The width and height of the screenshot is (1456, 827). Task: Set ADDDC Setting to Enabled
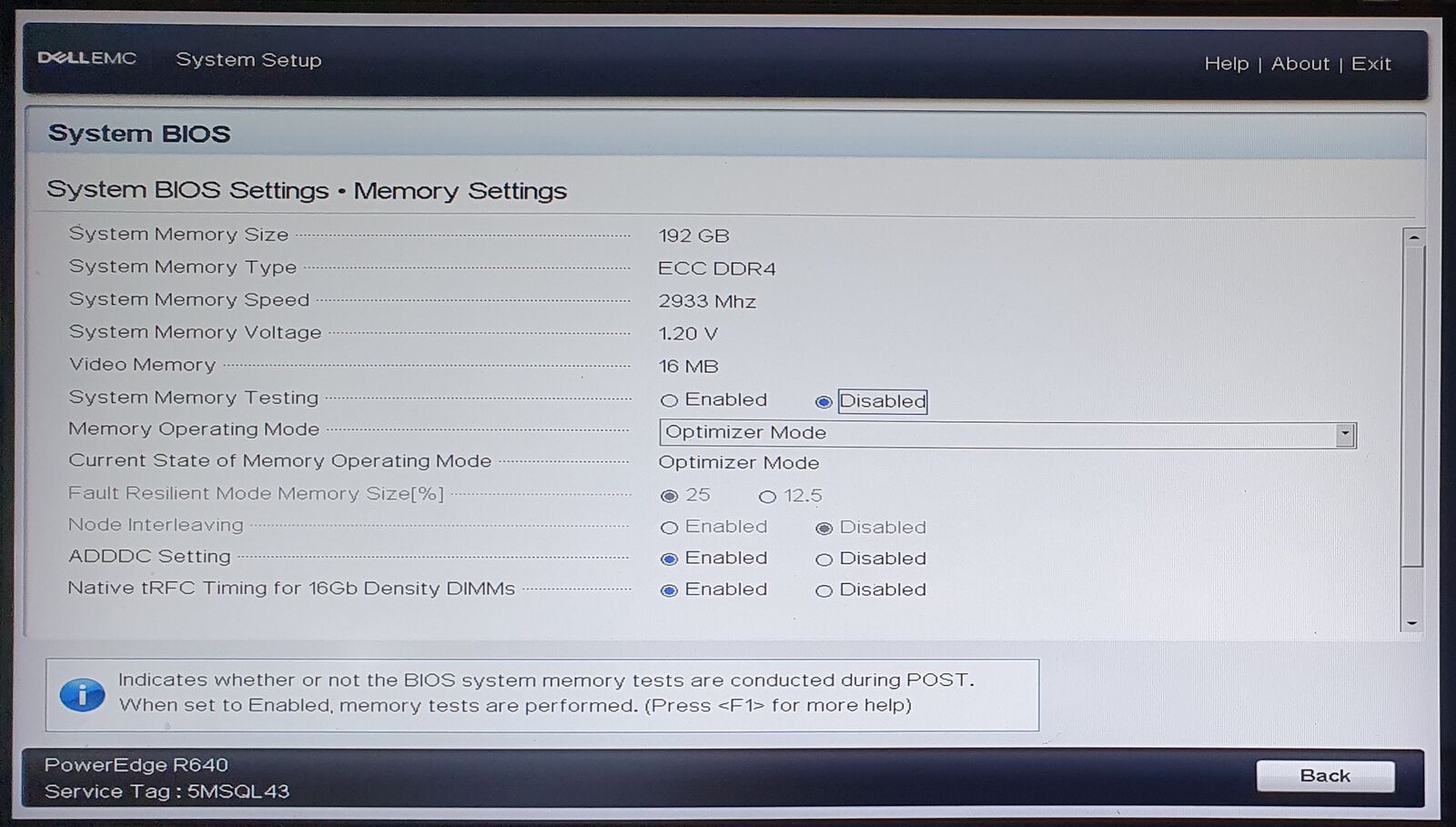coord(670,559)
